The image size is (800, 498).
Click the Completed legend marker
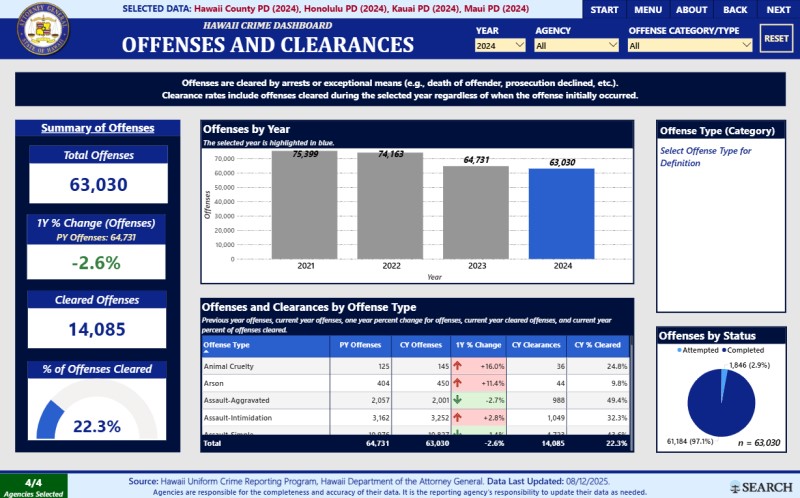725,349
